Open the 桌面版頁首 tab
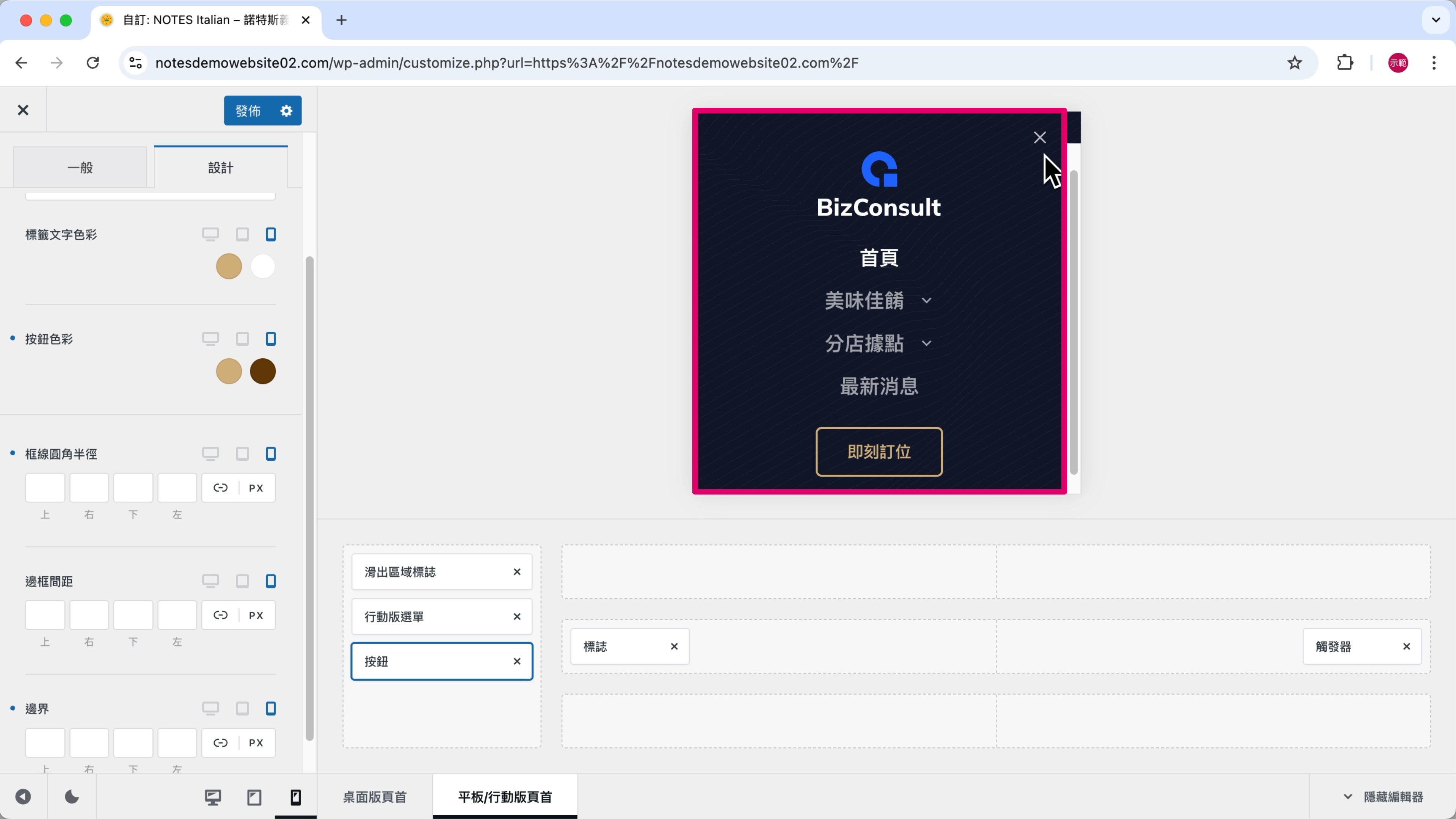The height and width of the screenshot is (819, 1456). click(x=375, y=797)
